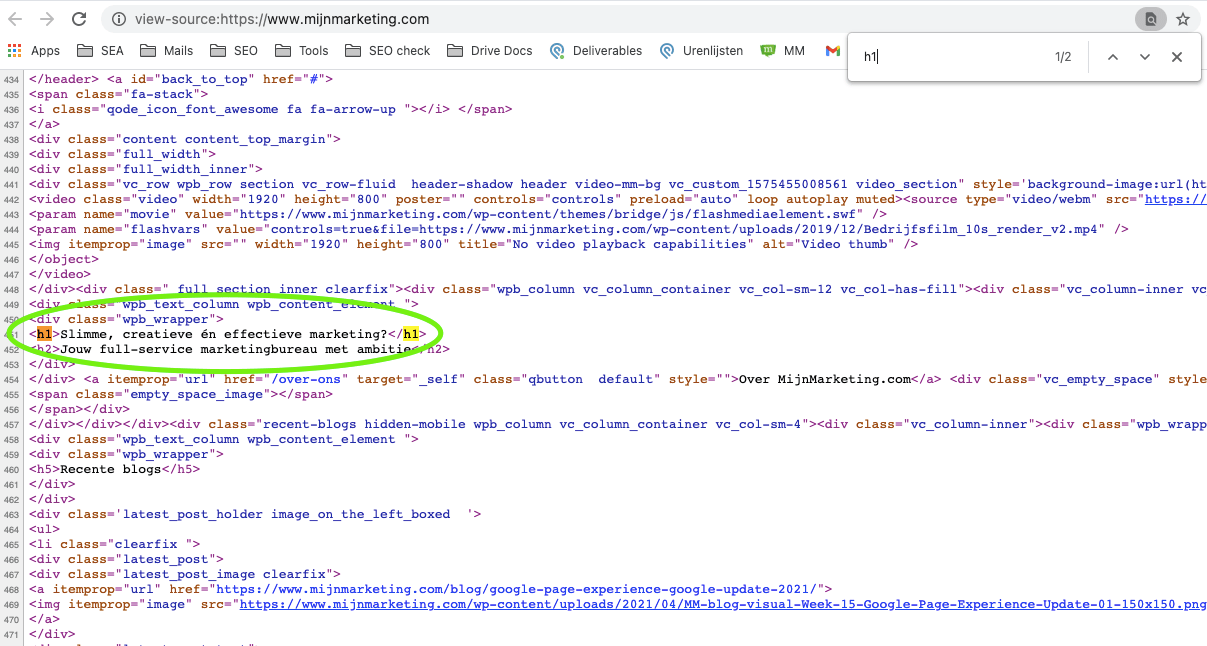This screenshot has width=1207, height=646.
Task: Click the site info icon in the address bar
Action: pyautogui.click(x=119, y=19)
